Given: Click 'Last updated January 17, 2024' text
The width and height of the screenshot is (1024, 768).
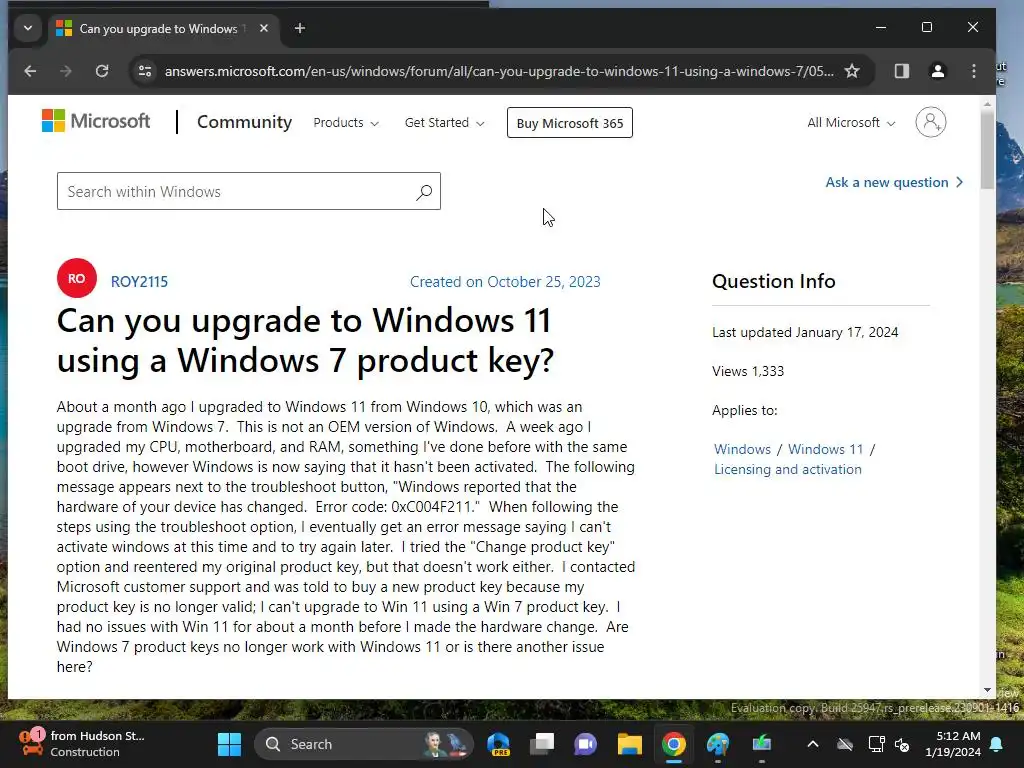Looking at the screenshot, I should click(805, 332).
